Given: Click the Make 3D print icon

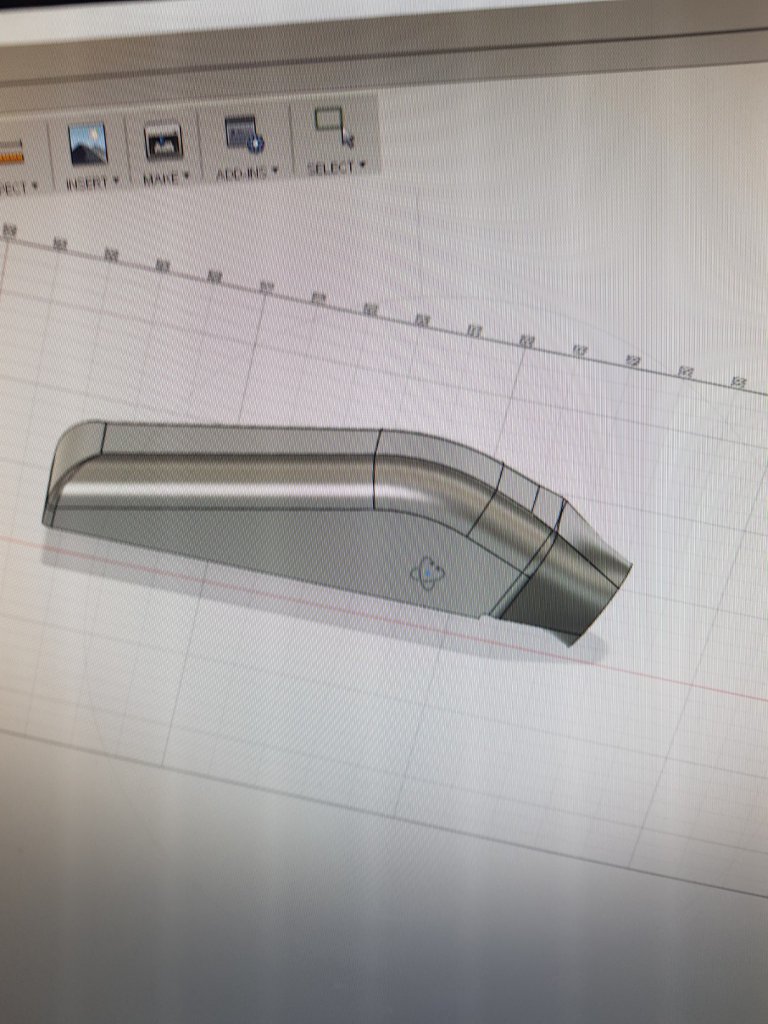Looking at the screenshot, I should [163, 142].
